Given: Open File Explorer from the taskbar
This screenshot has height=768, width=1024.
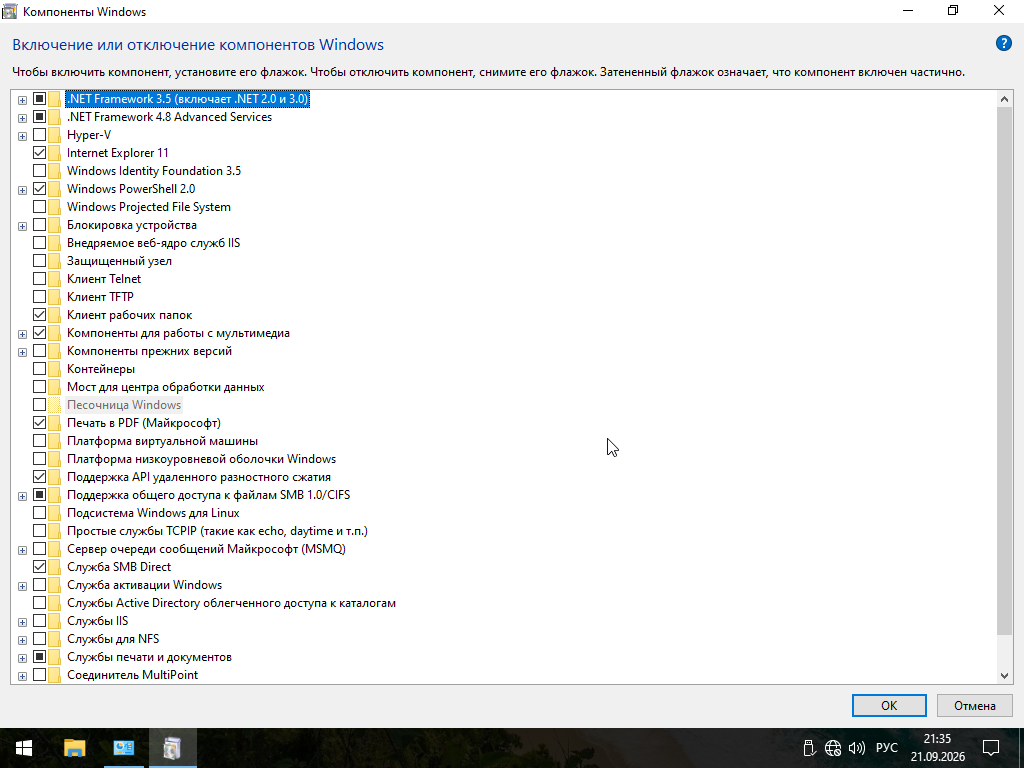Looking at the screenshot, I should point(74,748).
